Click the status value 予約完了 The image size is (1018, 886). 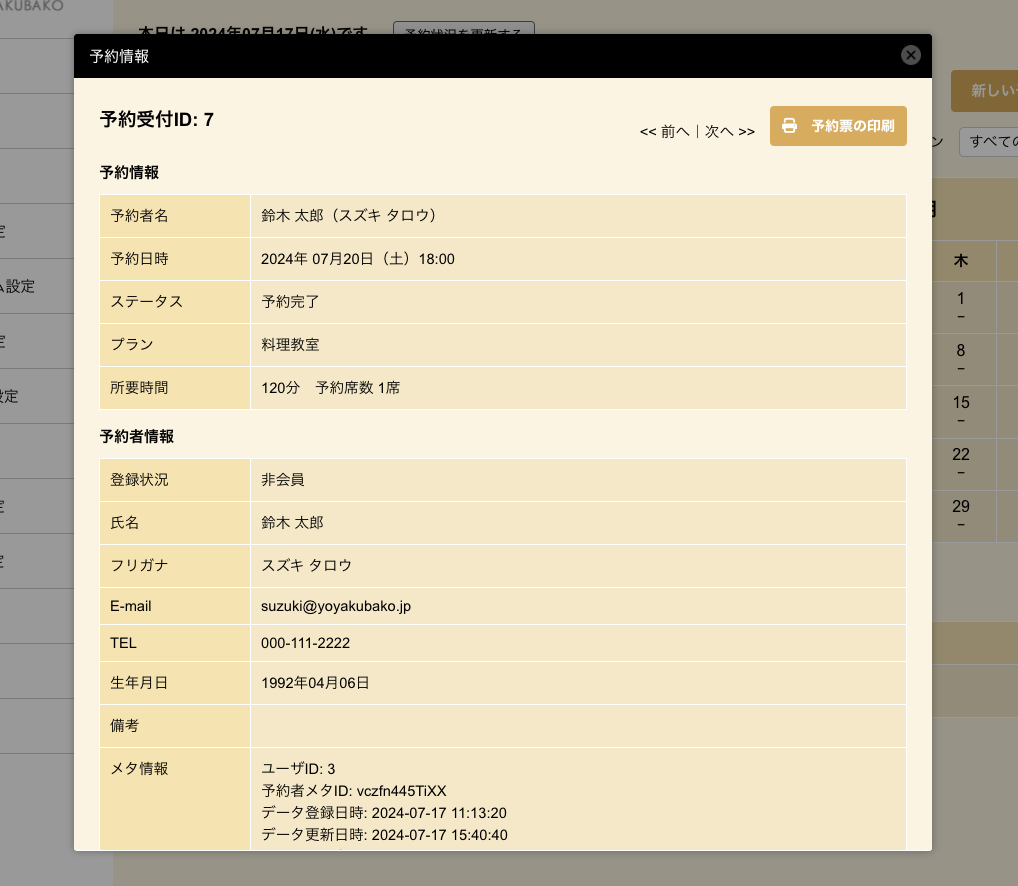tap(290, 302)
